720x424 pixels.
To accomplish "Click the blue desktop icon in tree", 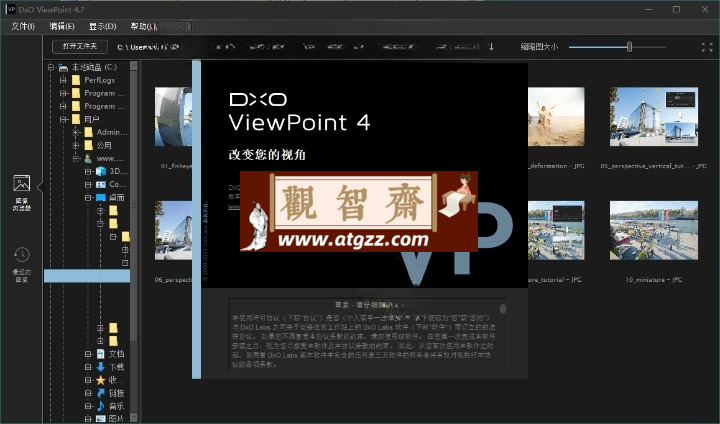I will pyautogui.click(x=101, y=198).
